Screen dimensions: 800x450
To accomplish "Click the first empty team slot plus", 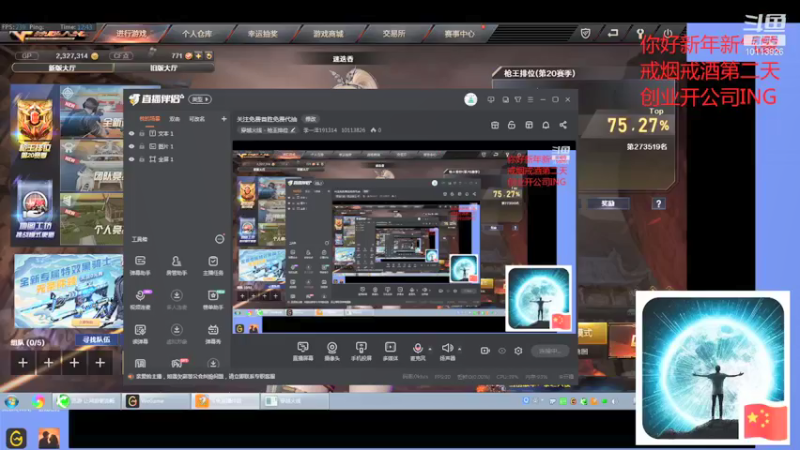I will (23, 363).
